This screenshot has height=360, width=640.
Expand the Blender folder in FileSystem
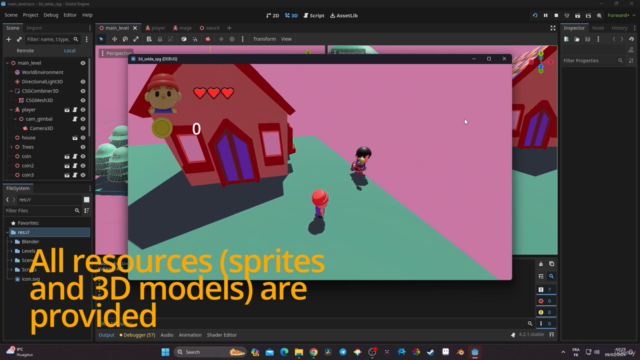[x=11, y=242]
